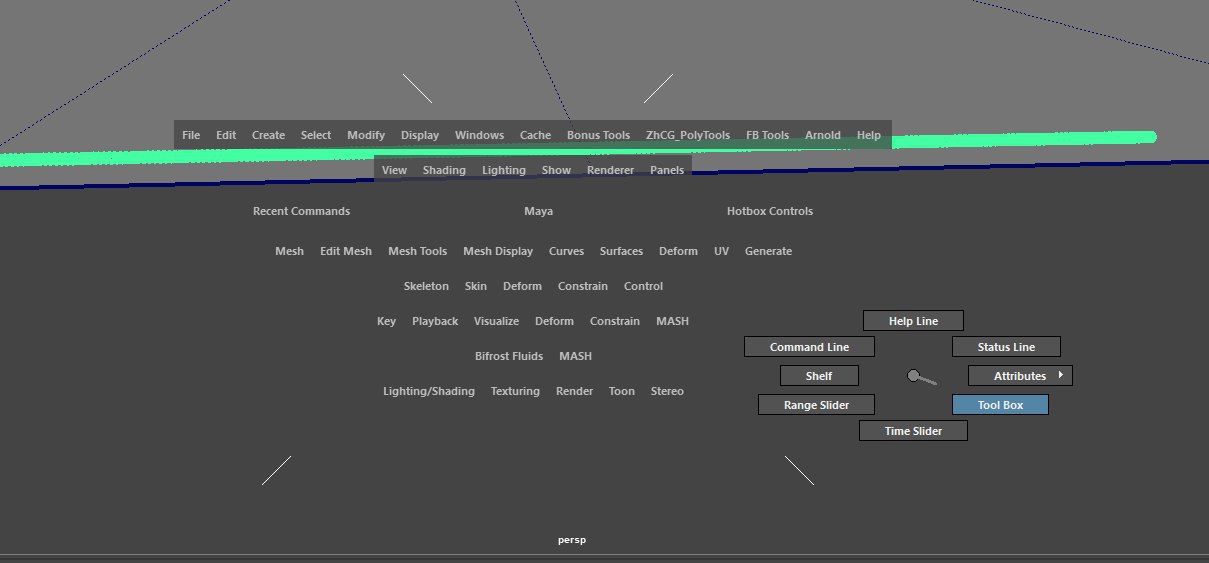
Task: Open the Windows menu
Action: pyautogui.click(x=479, y=135)
